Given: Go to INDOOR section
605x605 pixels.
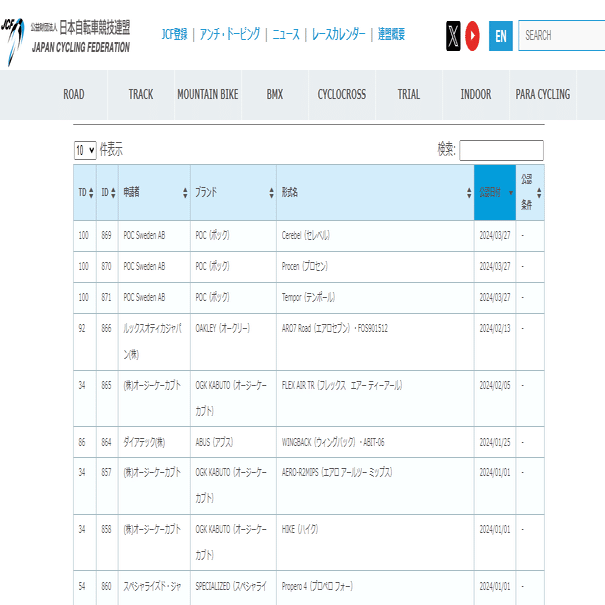Looking at the screenshot, I should click(476, 95).
